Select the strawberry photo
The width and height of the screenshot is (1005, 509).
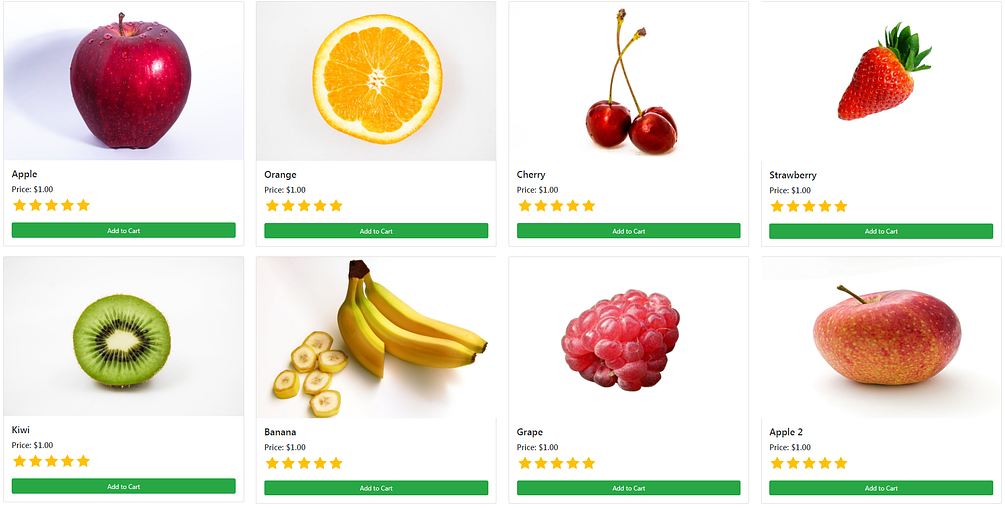coord(881,81)
